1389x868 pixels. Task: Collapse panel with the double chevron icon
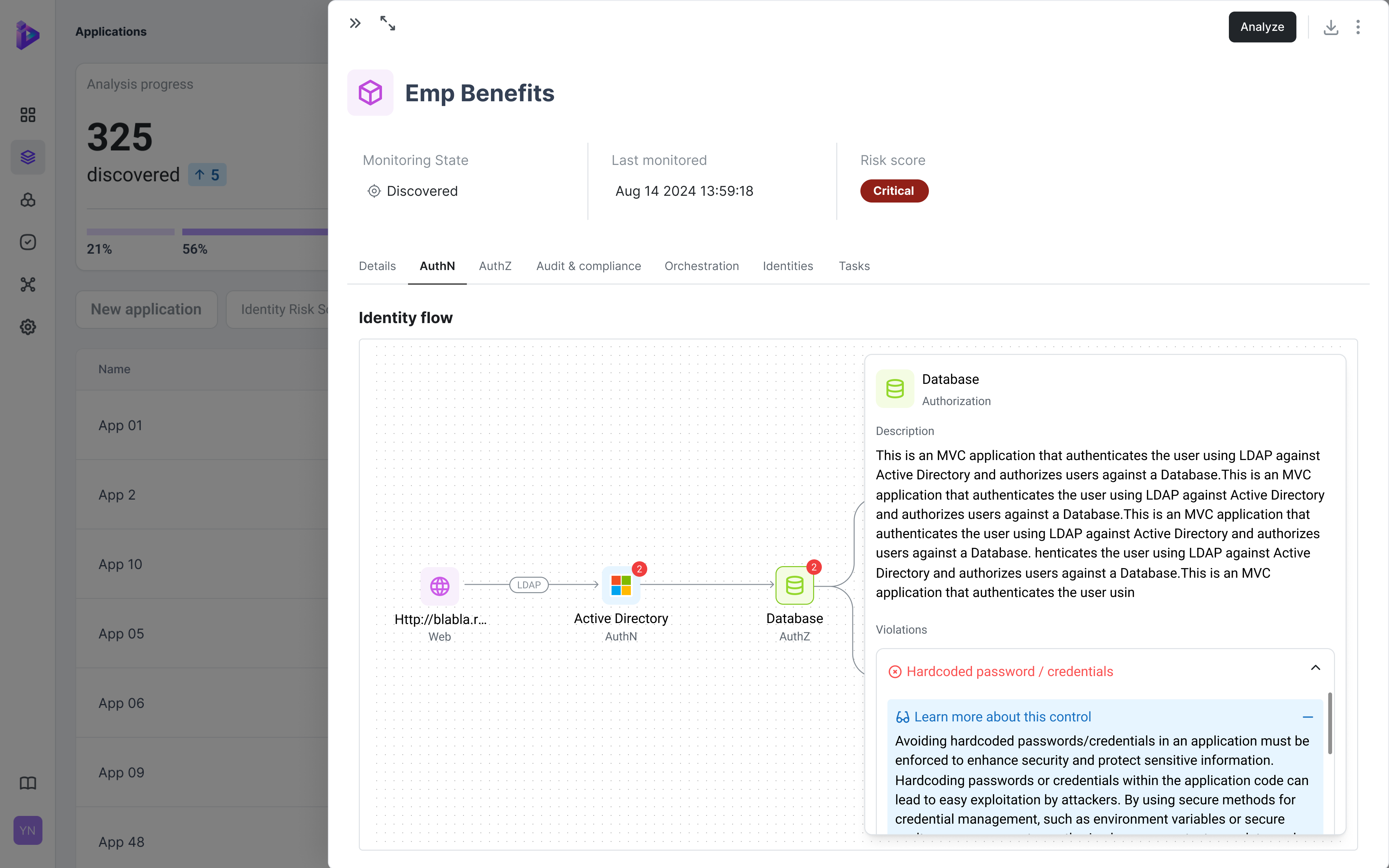pos(355,23)
